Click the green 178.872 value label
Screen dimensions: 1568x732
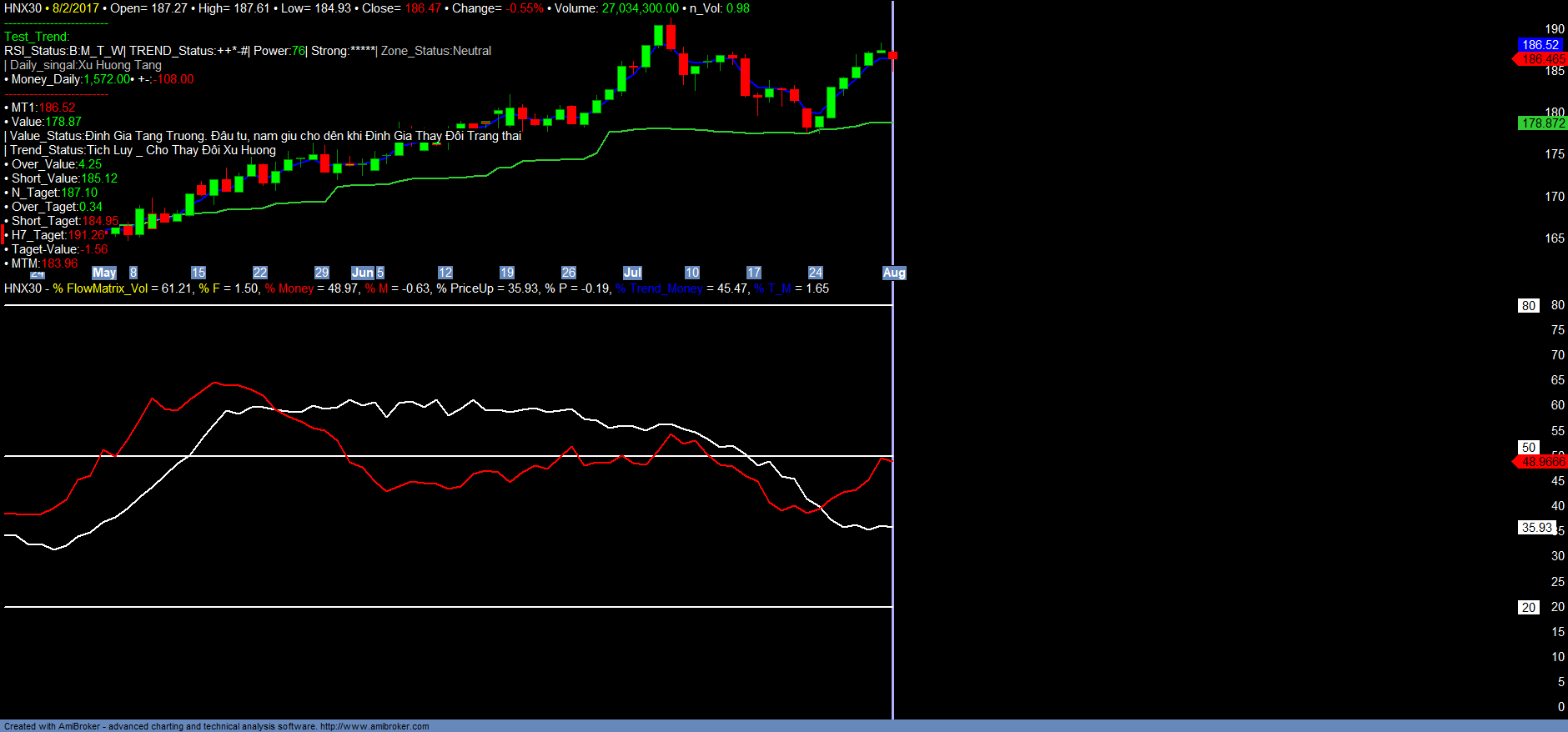pos(1543,123)
